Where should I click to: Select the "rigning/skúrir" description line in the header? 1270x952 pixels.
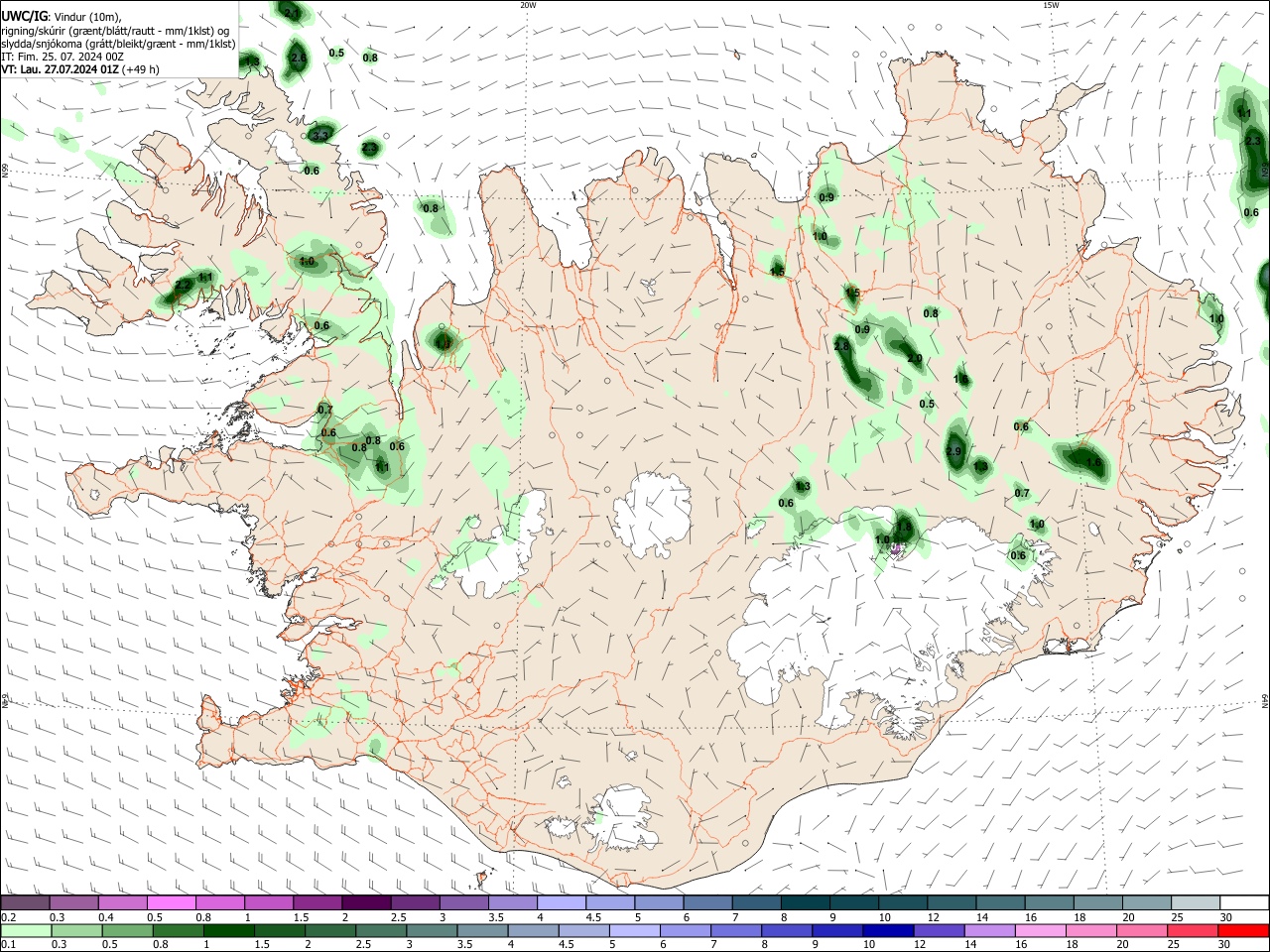coord(116,31)
